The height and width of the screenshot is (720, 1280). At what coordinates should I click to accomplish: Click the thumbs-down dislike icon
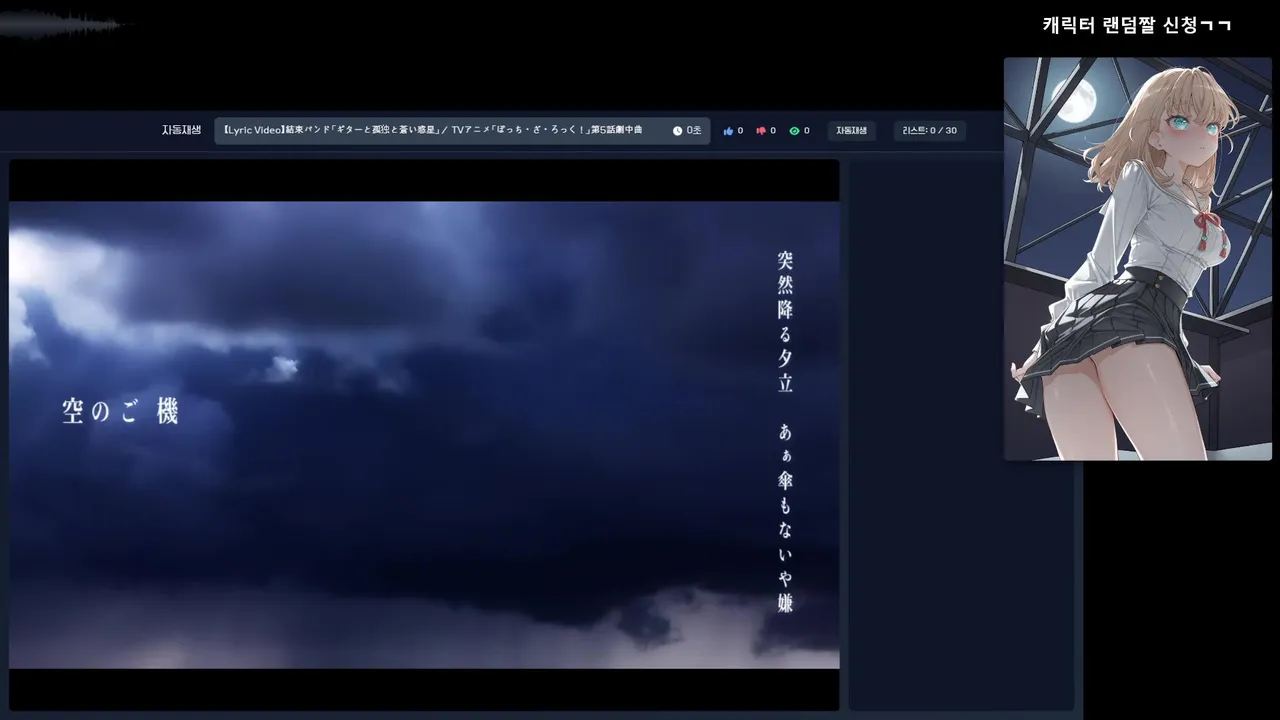tap(761, 131)
